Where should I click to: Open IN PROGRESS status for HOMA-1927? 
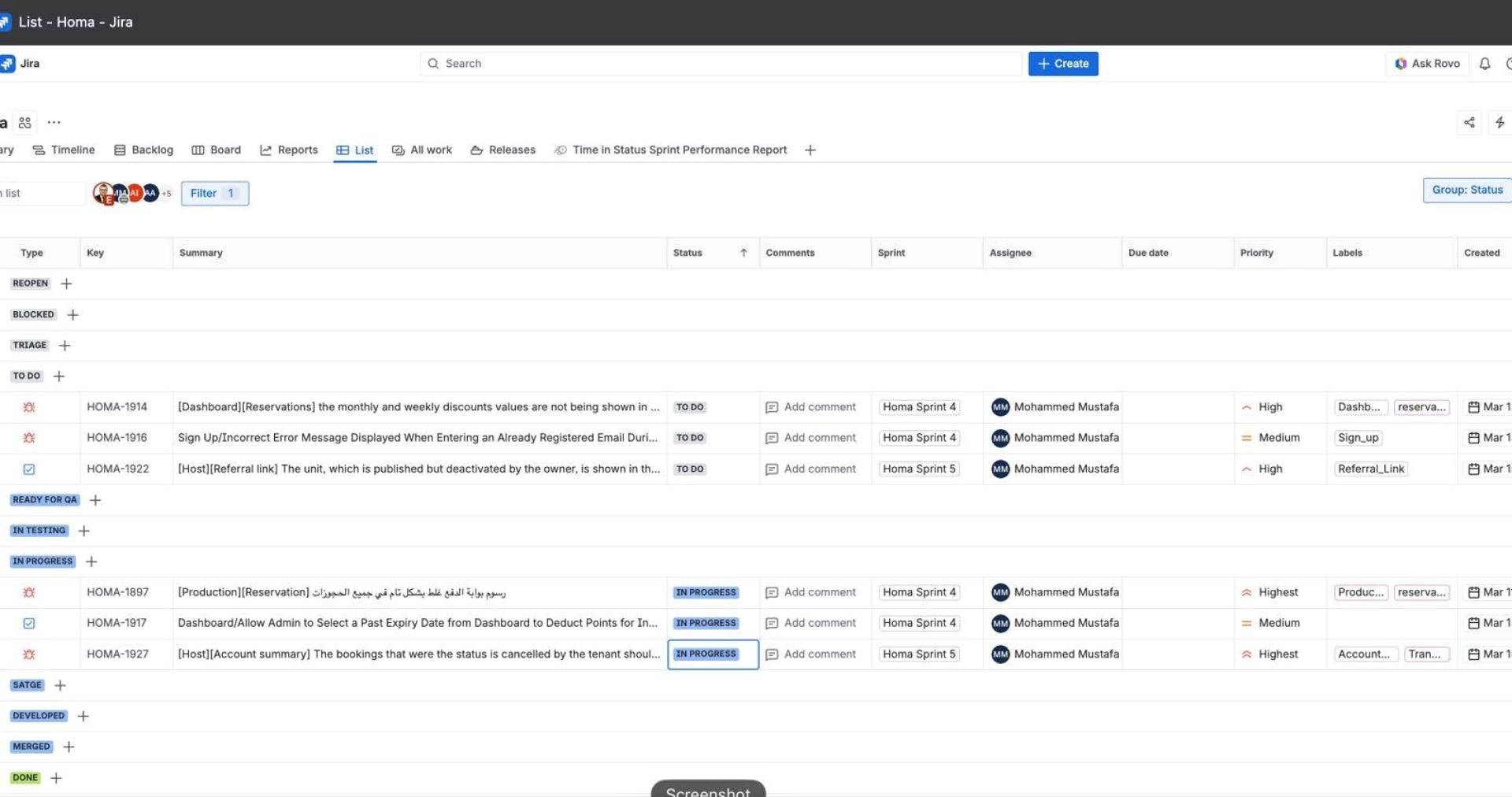pyautogui.click(x=706, y=654)
